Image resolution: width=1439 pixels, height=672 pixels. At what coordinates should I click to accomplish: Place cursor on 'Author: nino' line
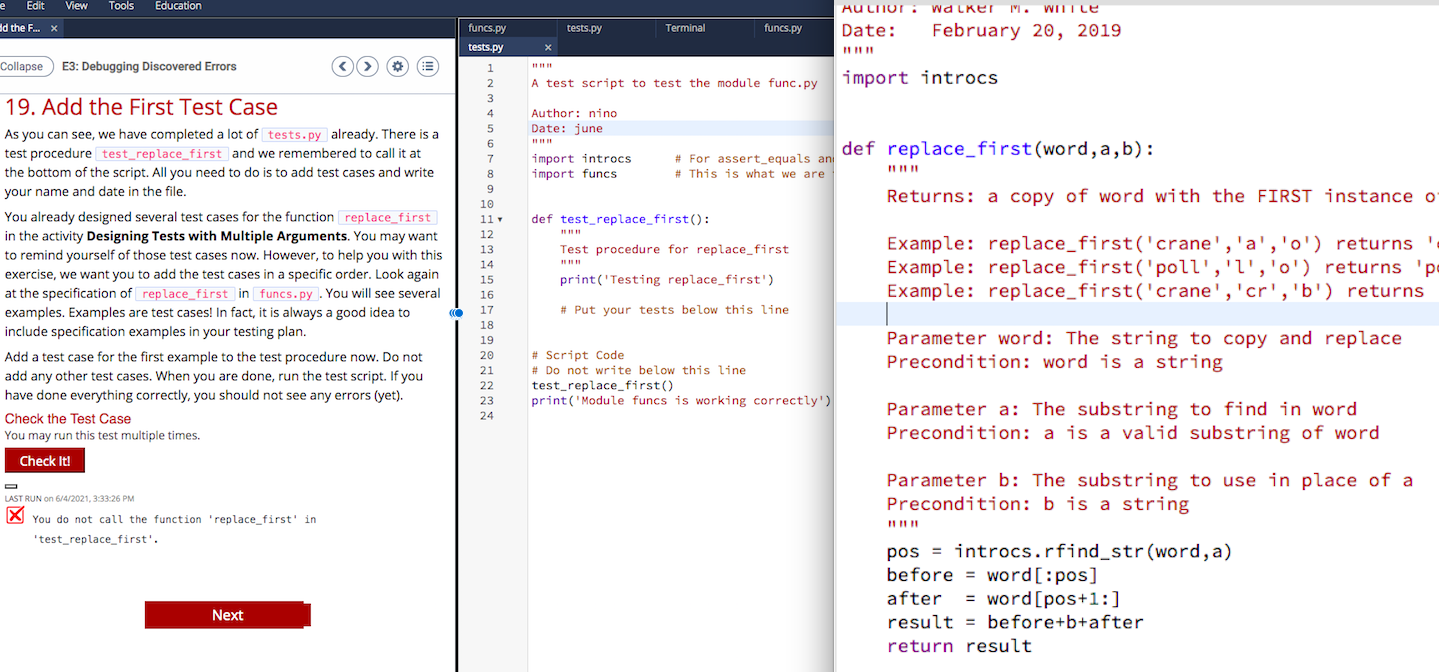pyautogui.click(x=574, y=114)
